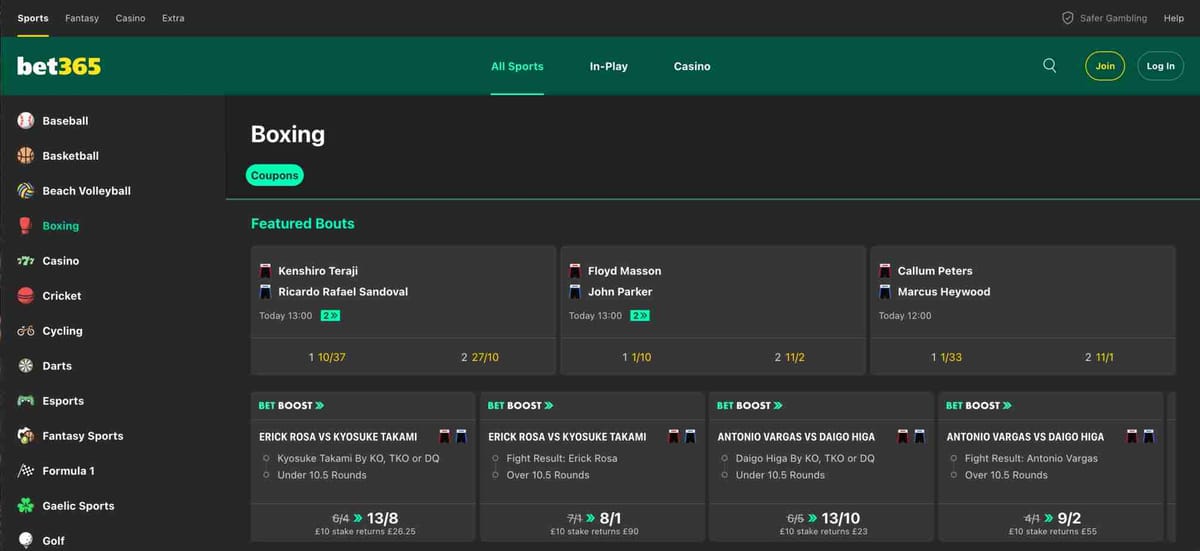Screen dimensions: 1200x551
Task: Switch to the top bar Casino tab
Action: (130, 18)
